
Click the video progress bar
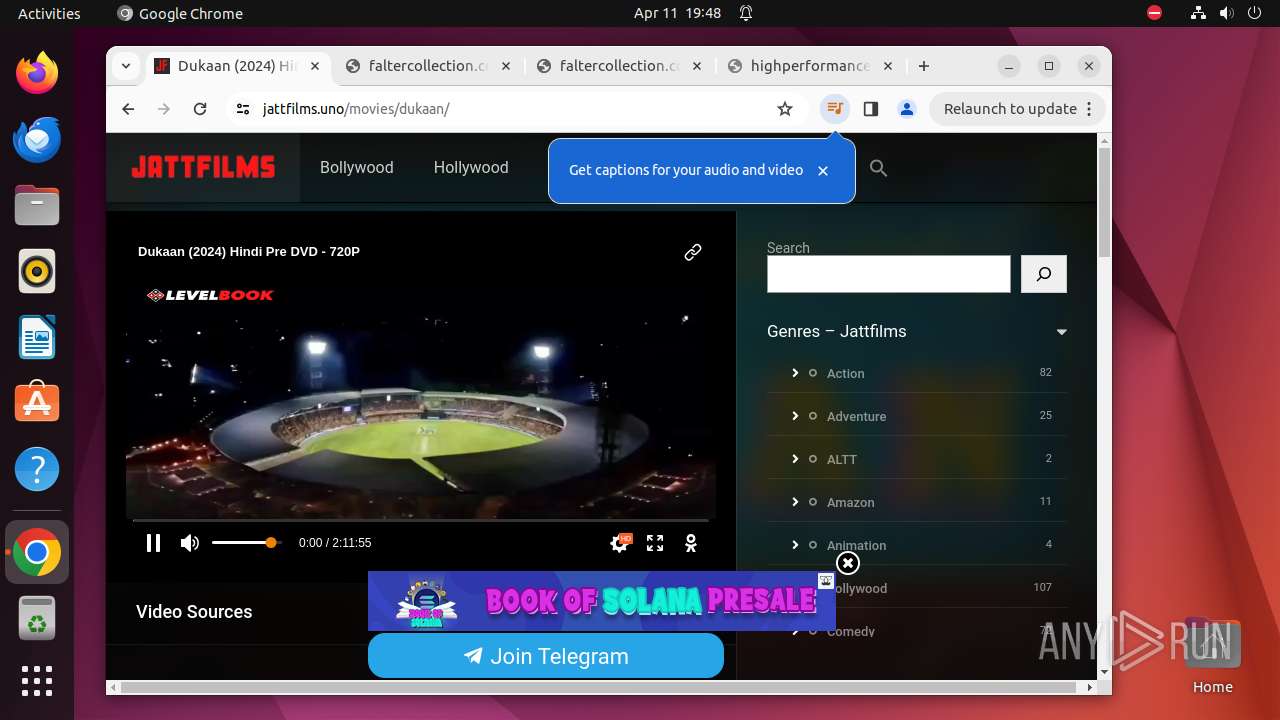(x=421, y=520)
